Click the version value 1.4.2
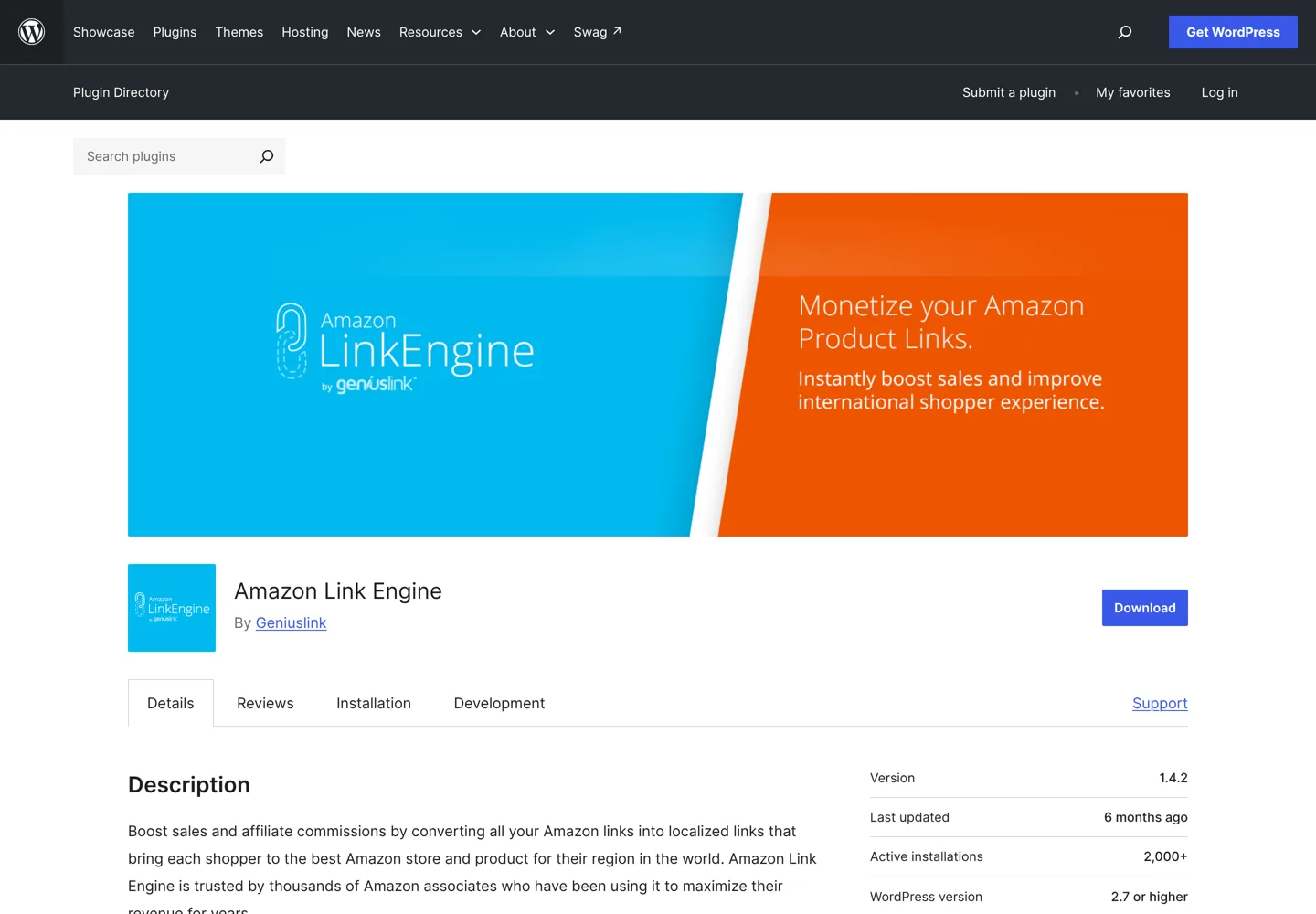This screenshot has height=914, width=1316. pos(1173,778)
